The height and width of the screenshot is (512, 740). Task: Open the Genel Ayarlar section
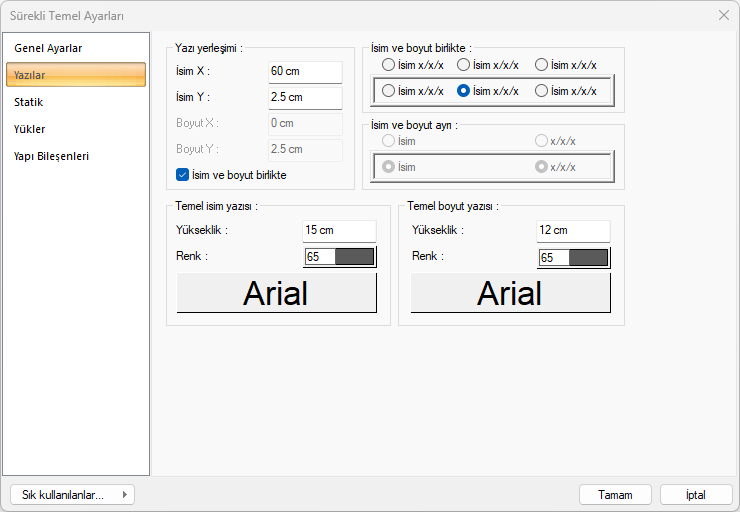(x=48, y=48)
